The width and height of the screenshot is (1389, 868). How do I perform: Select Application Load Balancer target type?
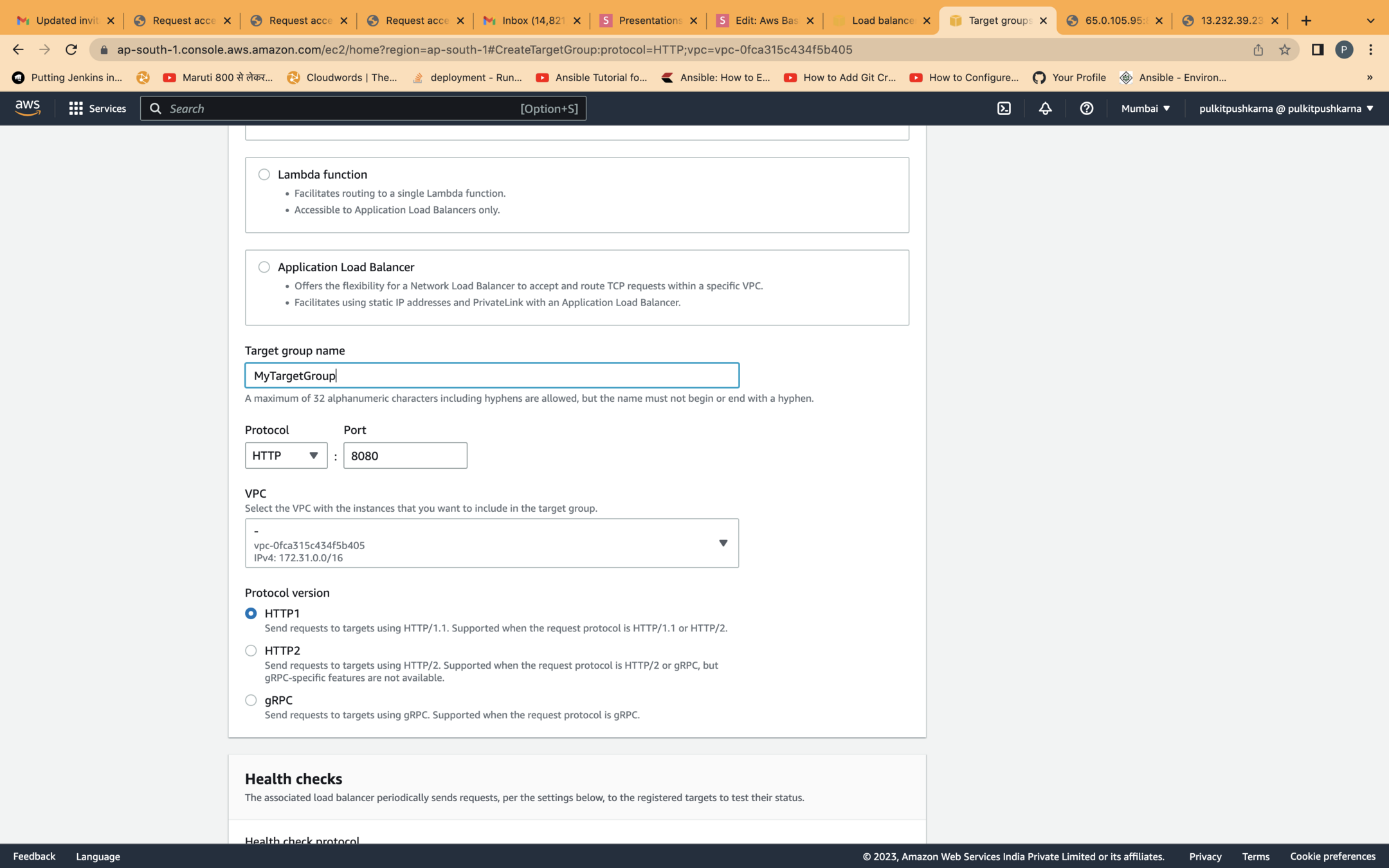(264, 267)
